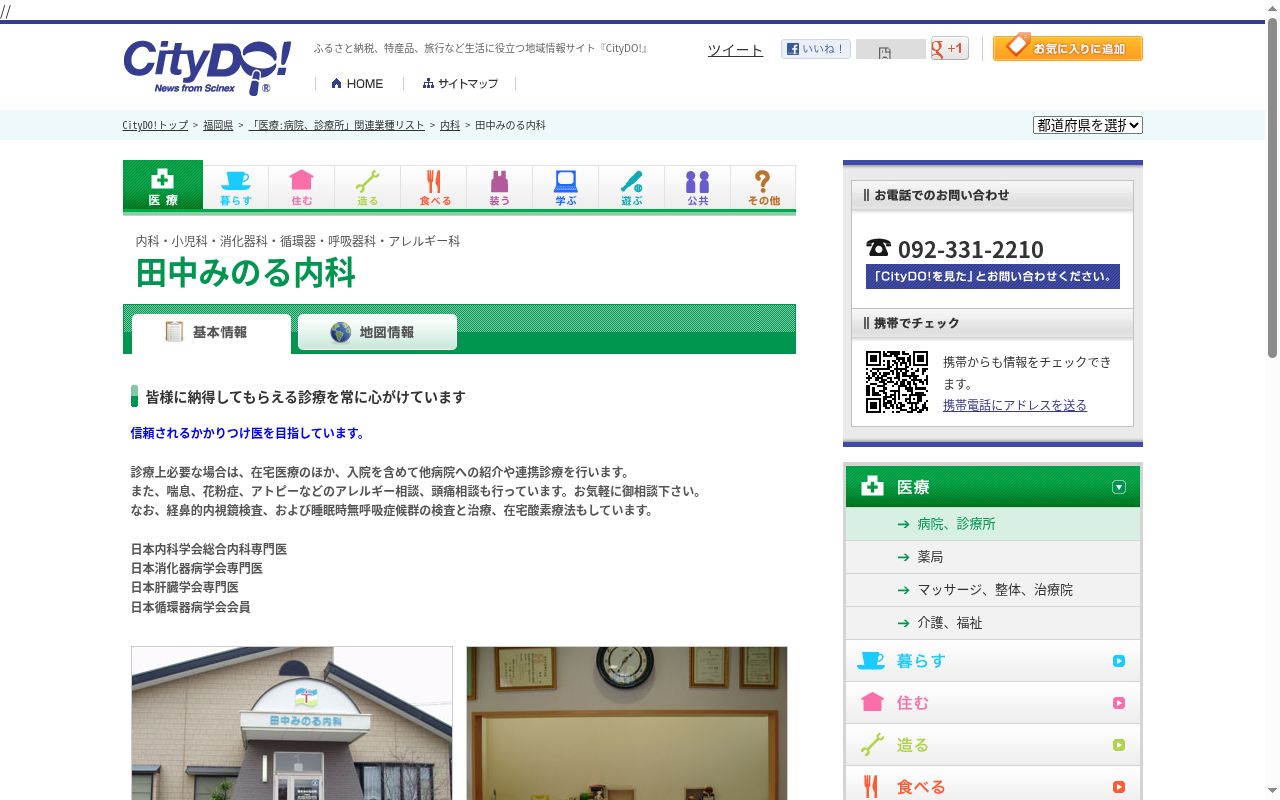Image resolution: width=1280 pixels, height=800 pixels.
Task: Select the 装う clothing category icon
Action: (500, 188)
